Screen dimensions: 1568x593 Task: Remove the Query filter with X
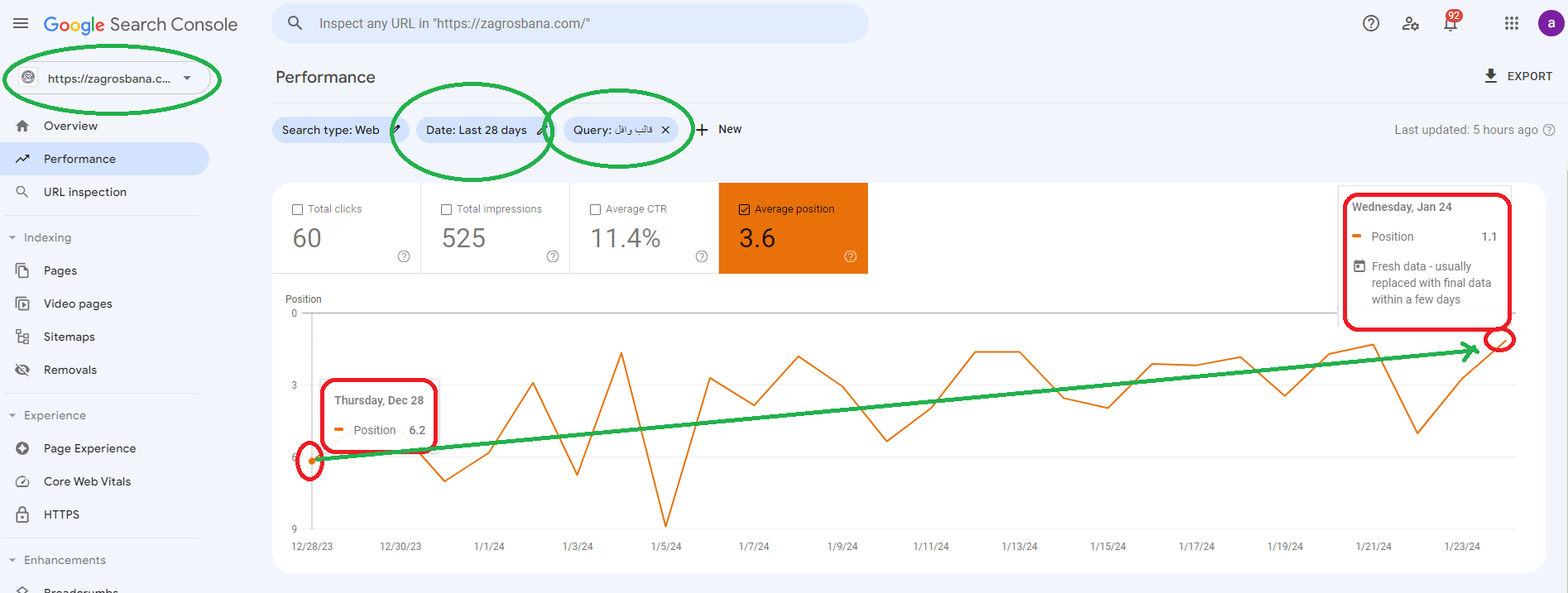click(x=665, y=130)
